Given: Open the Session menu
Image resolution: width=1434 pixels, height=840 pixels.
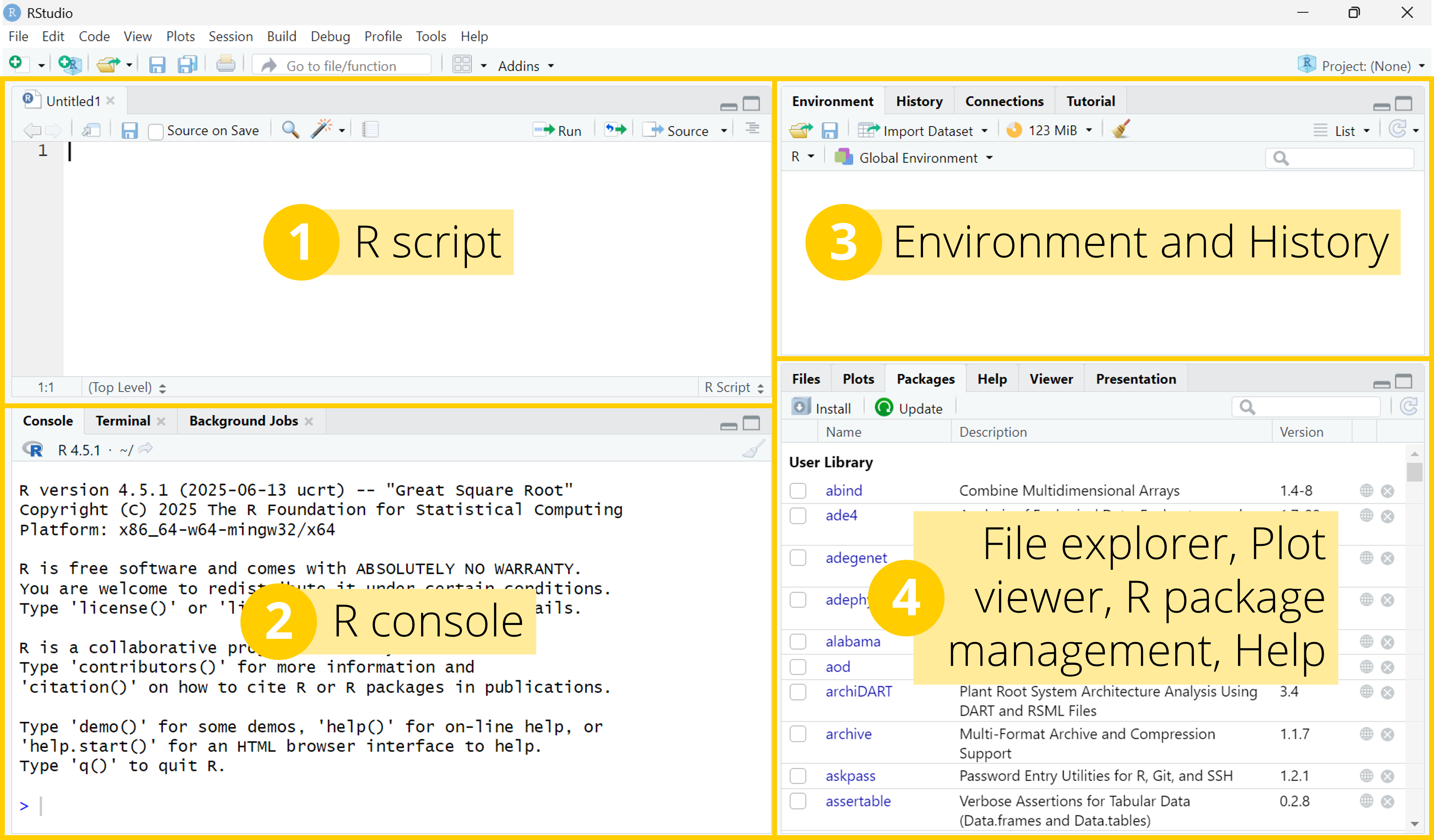Looking at the screenshot, I should tap(230, 36).
